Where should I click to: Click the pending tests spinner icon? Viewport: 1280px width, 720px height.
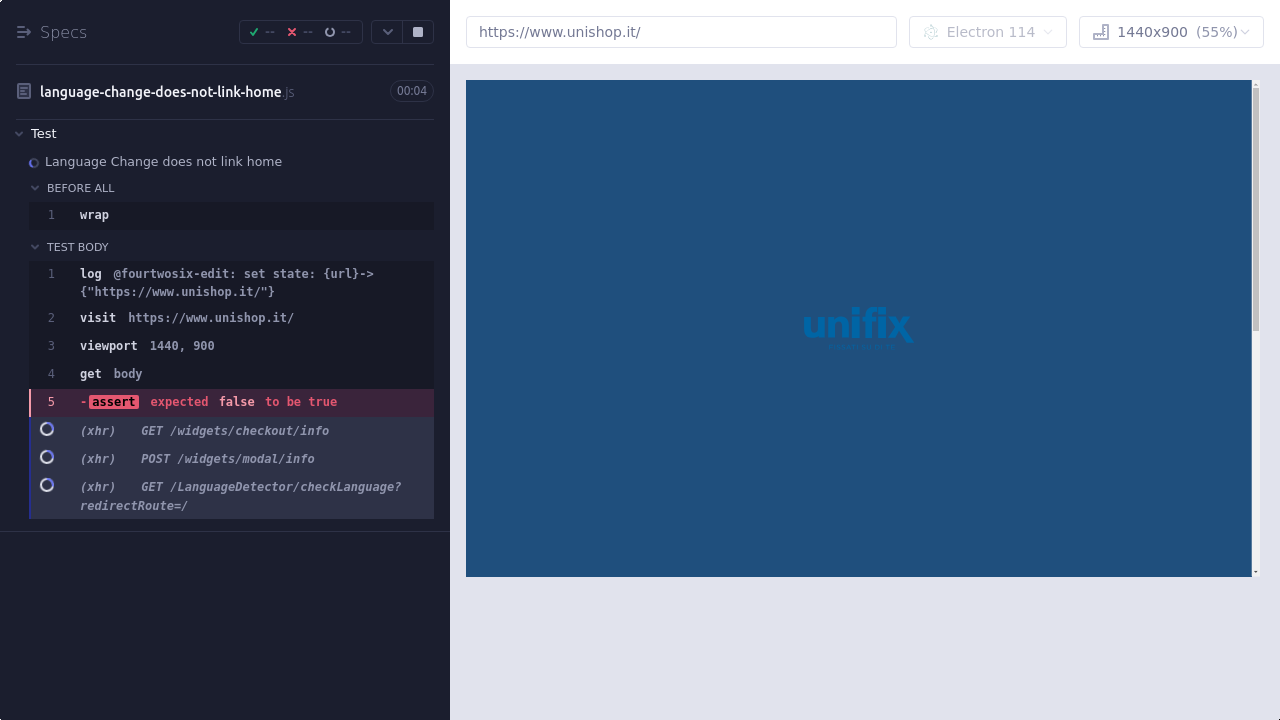[x=330, y=32]
